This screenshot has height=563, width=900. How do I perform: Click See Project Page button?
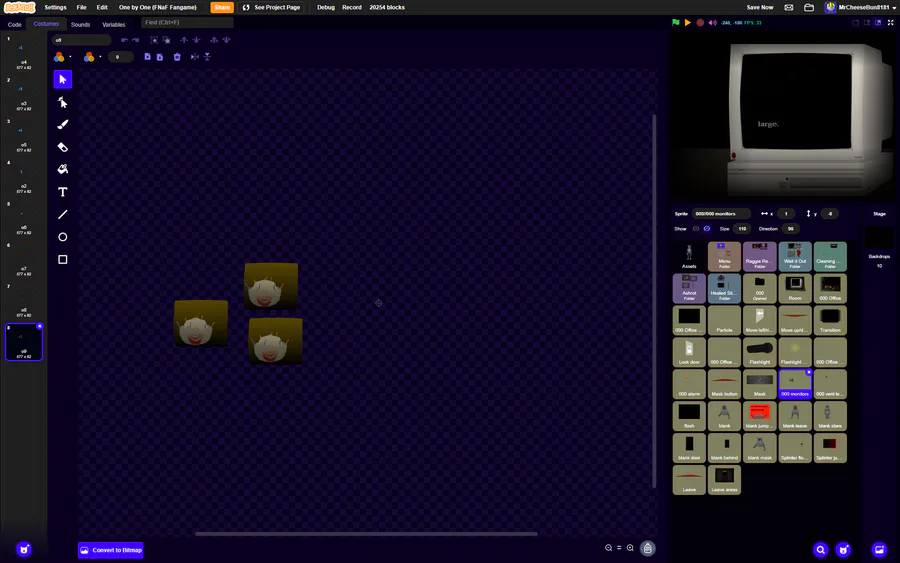[271, 7]
